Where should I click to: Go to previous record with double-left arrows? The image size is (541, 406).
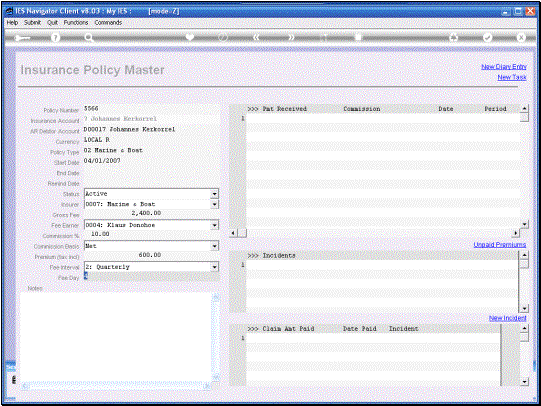tap(256, 37)
